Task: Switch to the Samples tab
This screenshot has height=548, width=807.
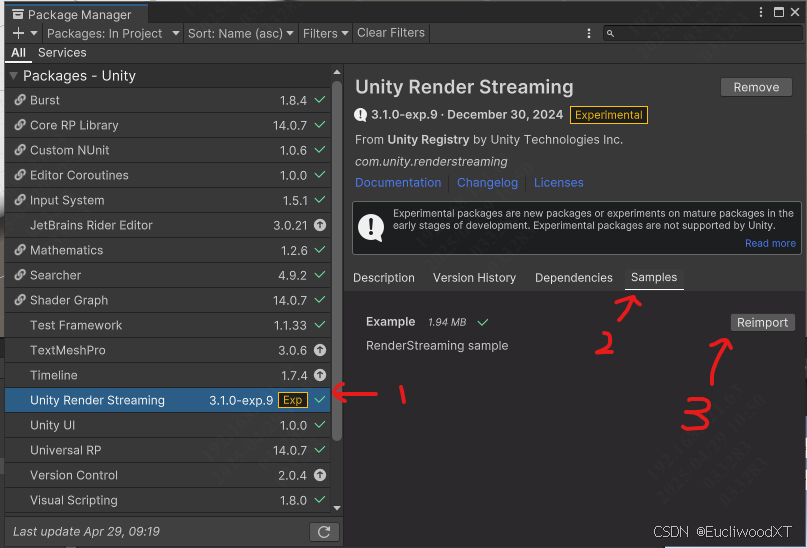Action: tap(654, 277)
